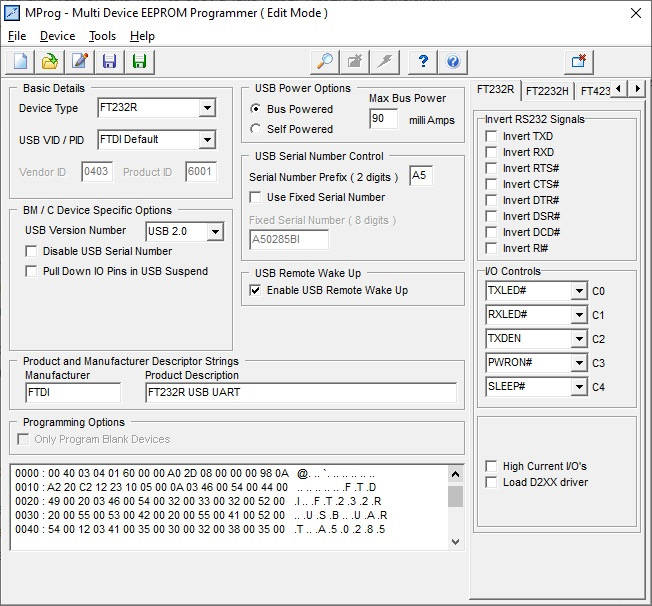Image resolution: width=652 pixels, height=606 pixels.
Task: Click the blue Save floppy disk icon
Action: 110,62
